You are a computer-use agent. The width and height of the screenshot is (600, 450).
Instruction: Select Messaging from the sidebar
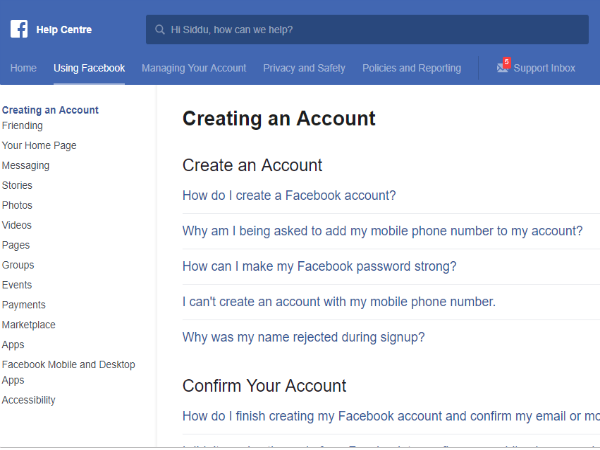pos(25,165)
